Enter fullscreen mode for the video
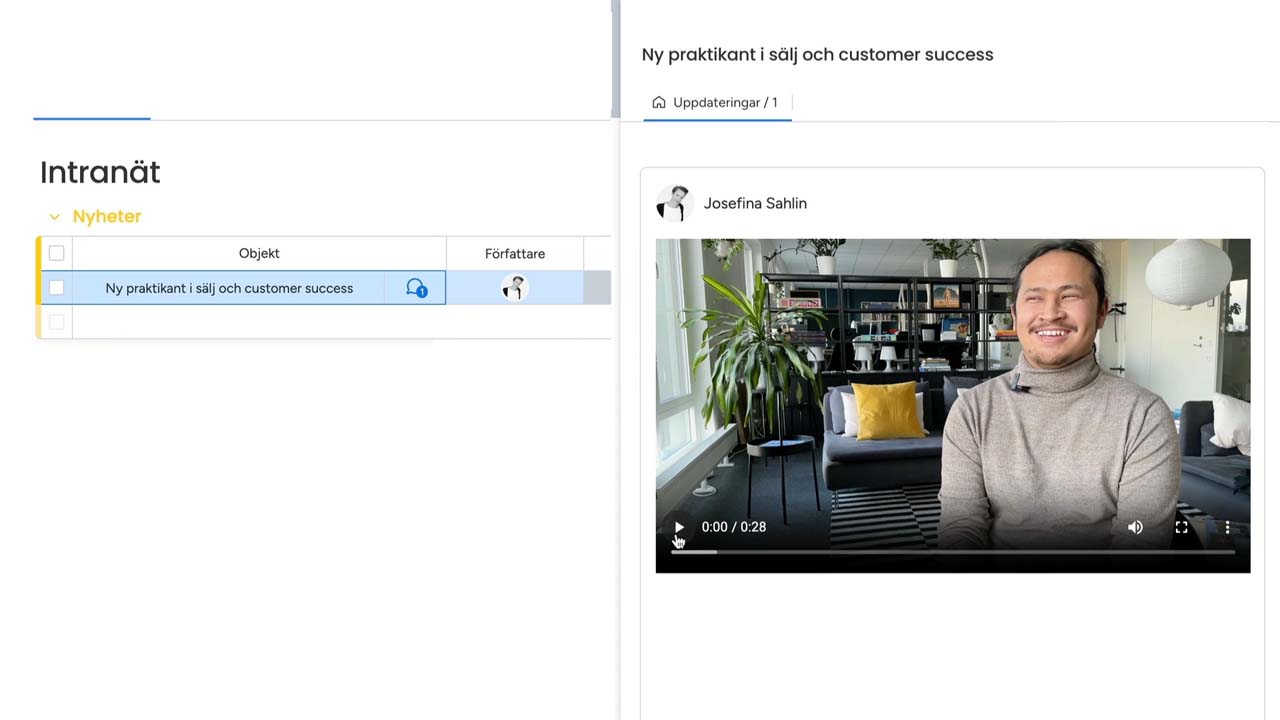The image size is (1280, 720). tap(1181, 527)
